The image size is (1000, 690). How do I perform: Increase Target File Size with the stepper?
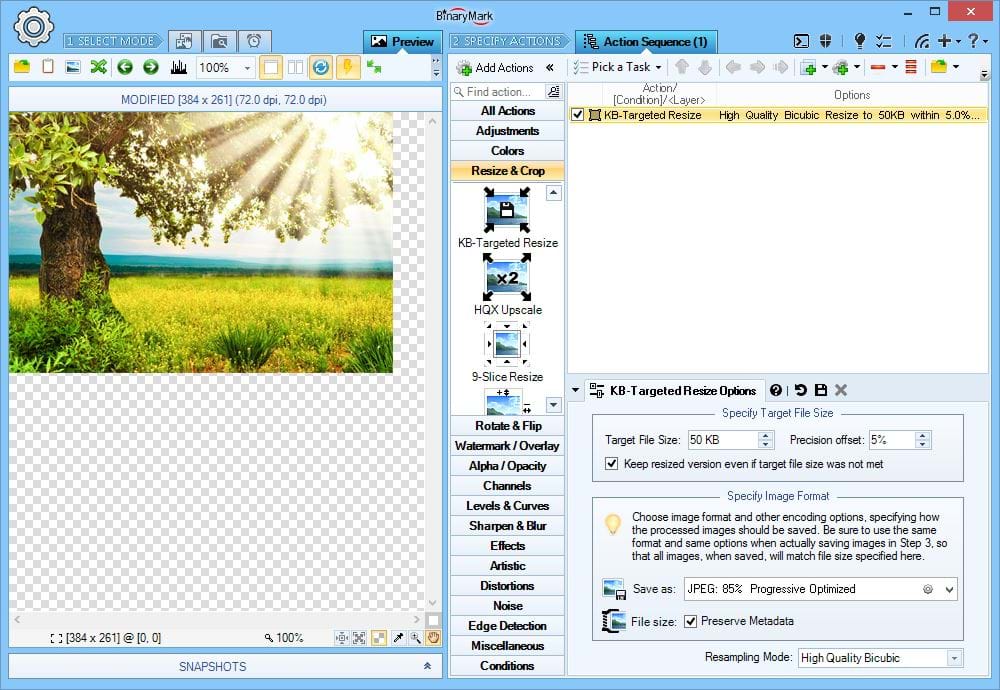[766, 435]
